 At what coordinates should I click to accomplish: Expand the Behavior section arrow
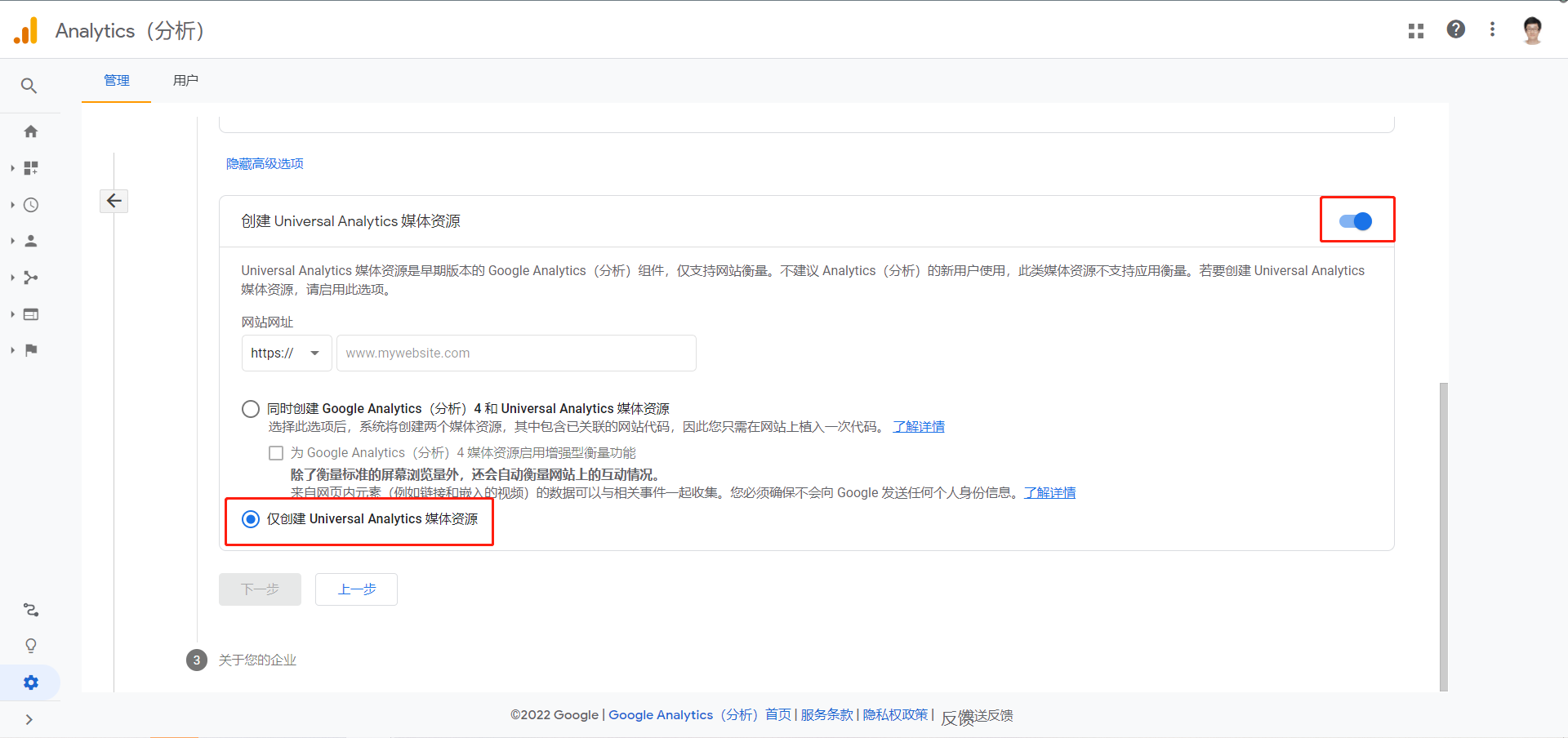coord(12,314)
